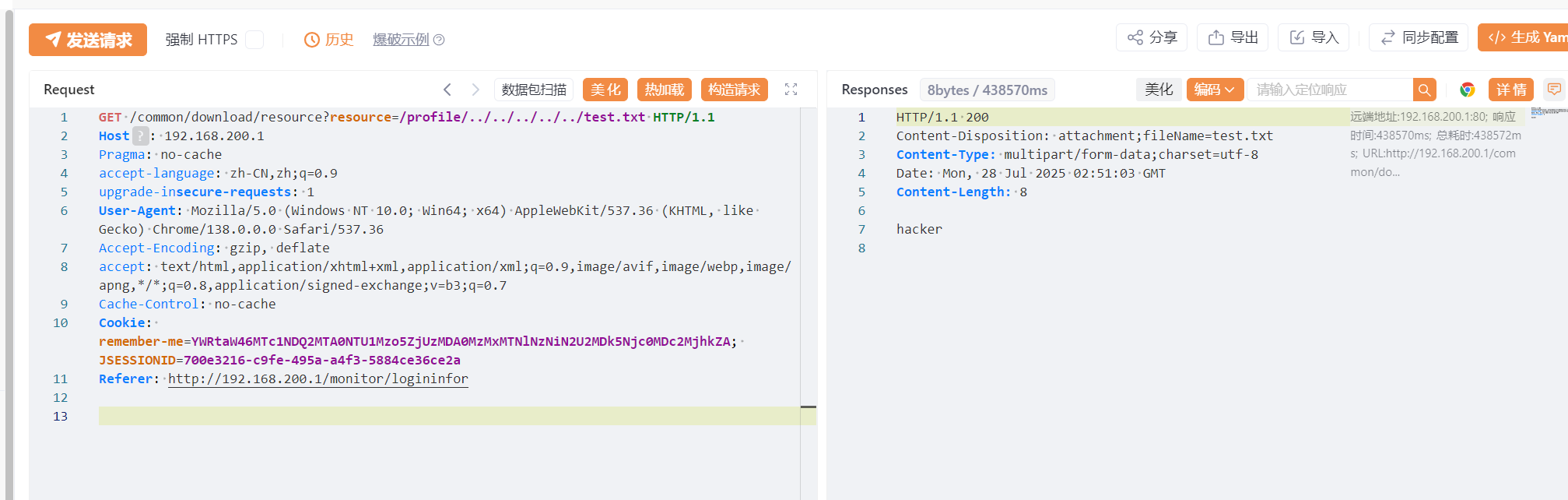This screenshot has height=500, width=1568.
Task: Go to the previous request with left chevron
Action: click(447, 90)
